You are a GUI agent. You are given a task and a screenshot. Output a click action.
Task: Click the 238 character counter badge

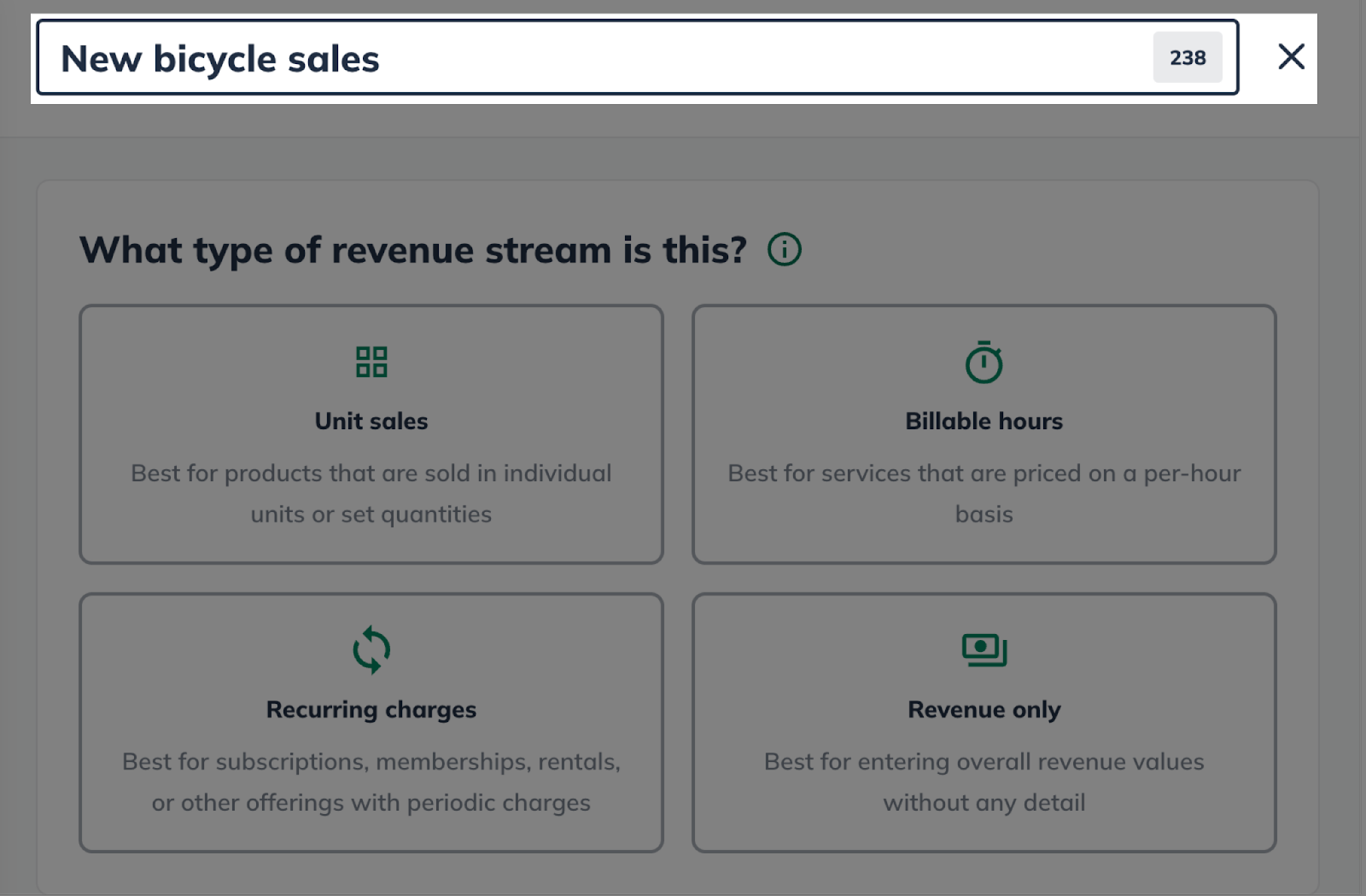pos(1187,58)
